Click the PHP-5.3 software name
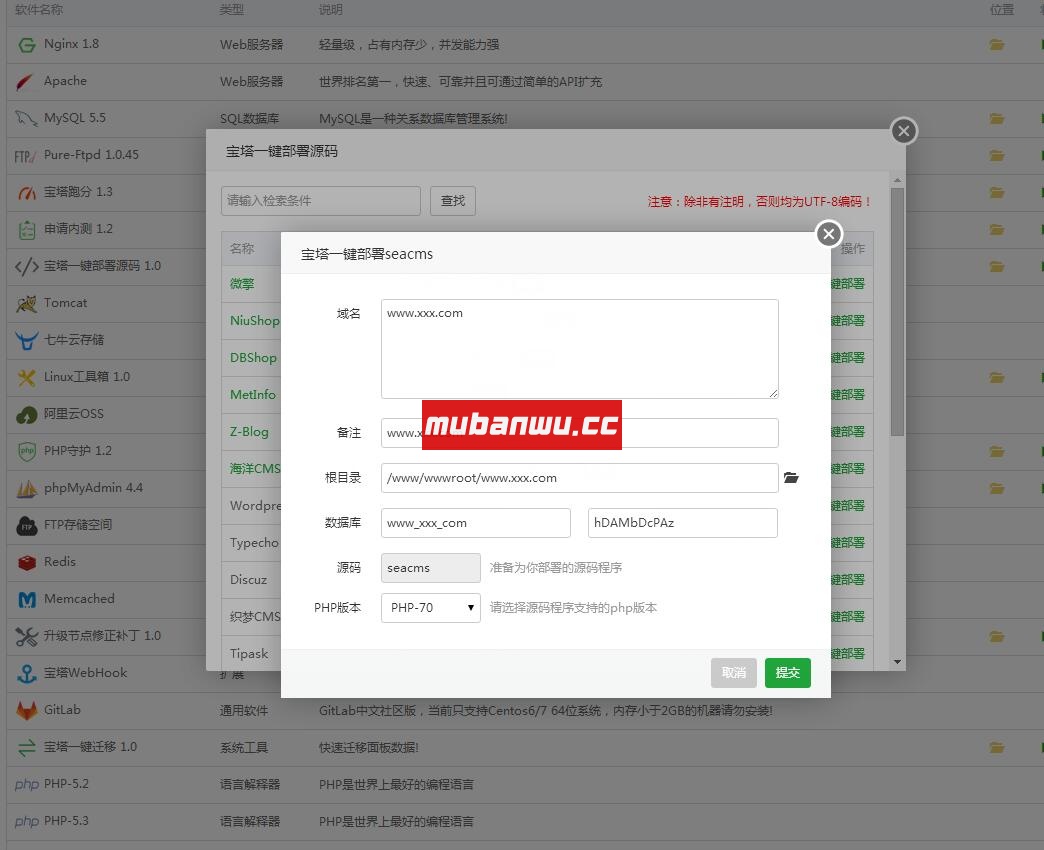 (x=66, y=821)
